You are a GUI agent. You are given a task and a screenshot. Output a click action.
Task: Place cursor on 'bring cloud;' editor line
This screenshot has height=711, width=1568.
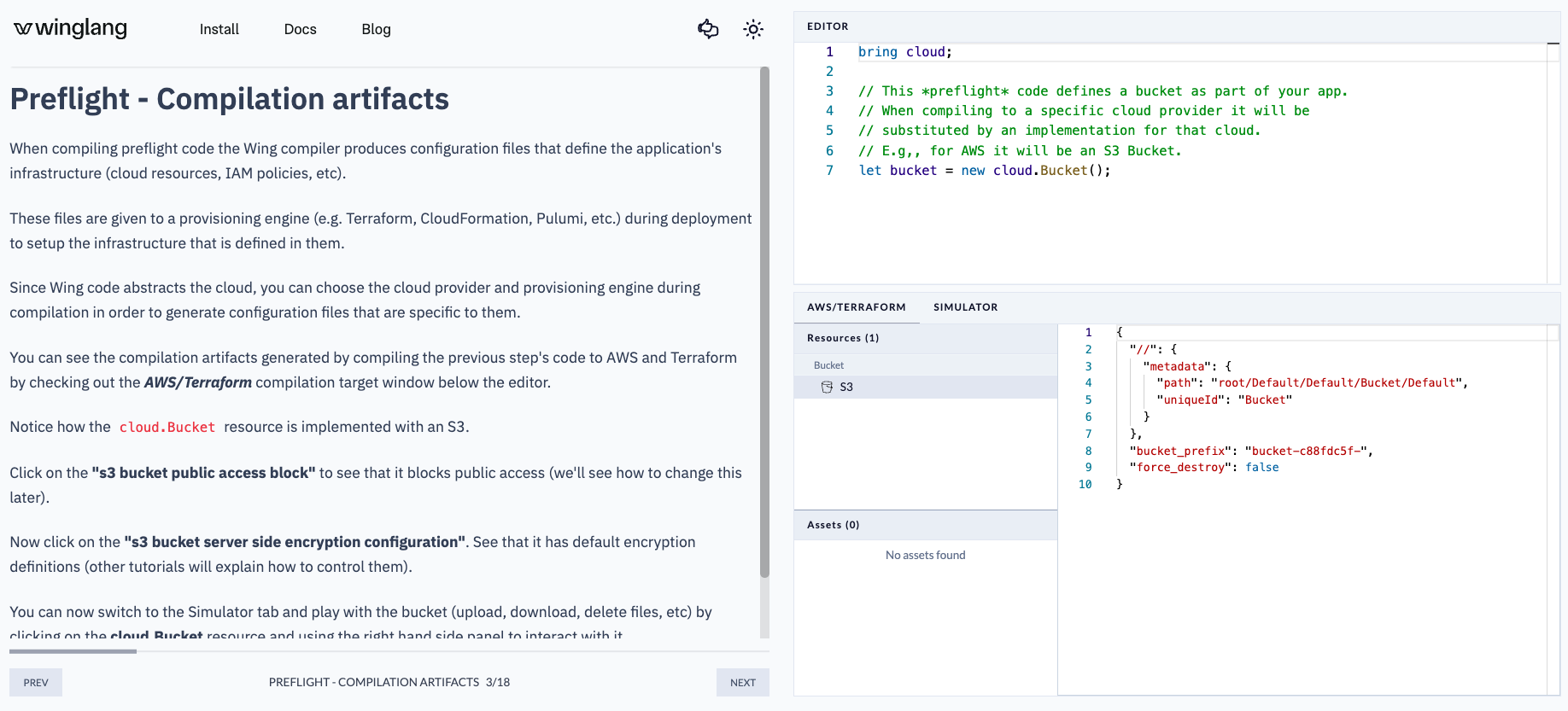tap(904, 52)
